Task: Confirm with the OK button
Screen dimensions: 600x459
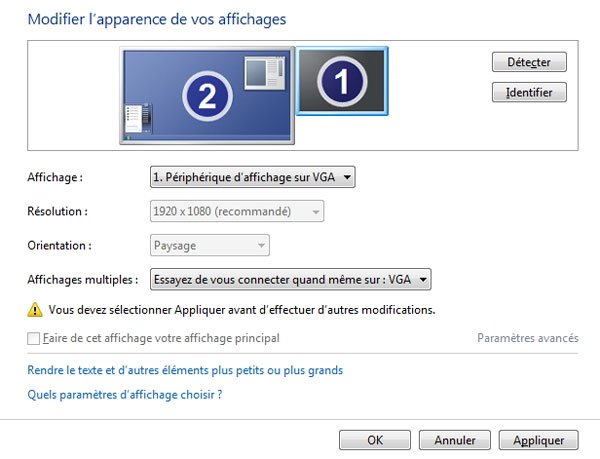Action: [375, 440]
